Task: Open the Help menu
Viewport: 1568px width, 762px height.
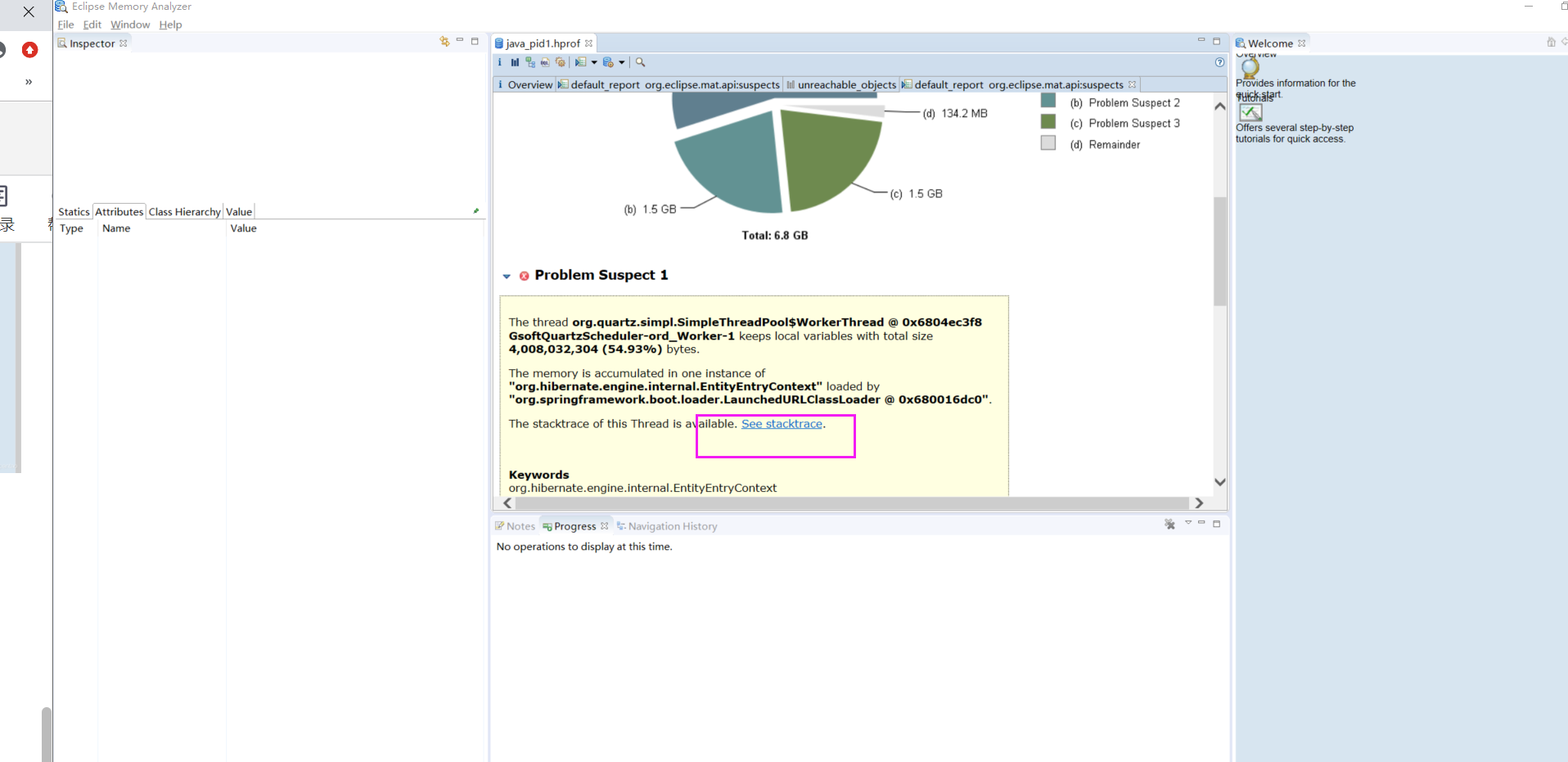Action: [x=170, y=25]
